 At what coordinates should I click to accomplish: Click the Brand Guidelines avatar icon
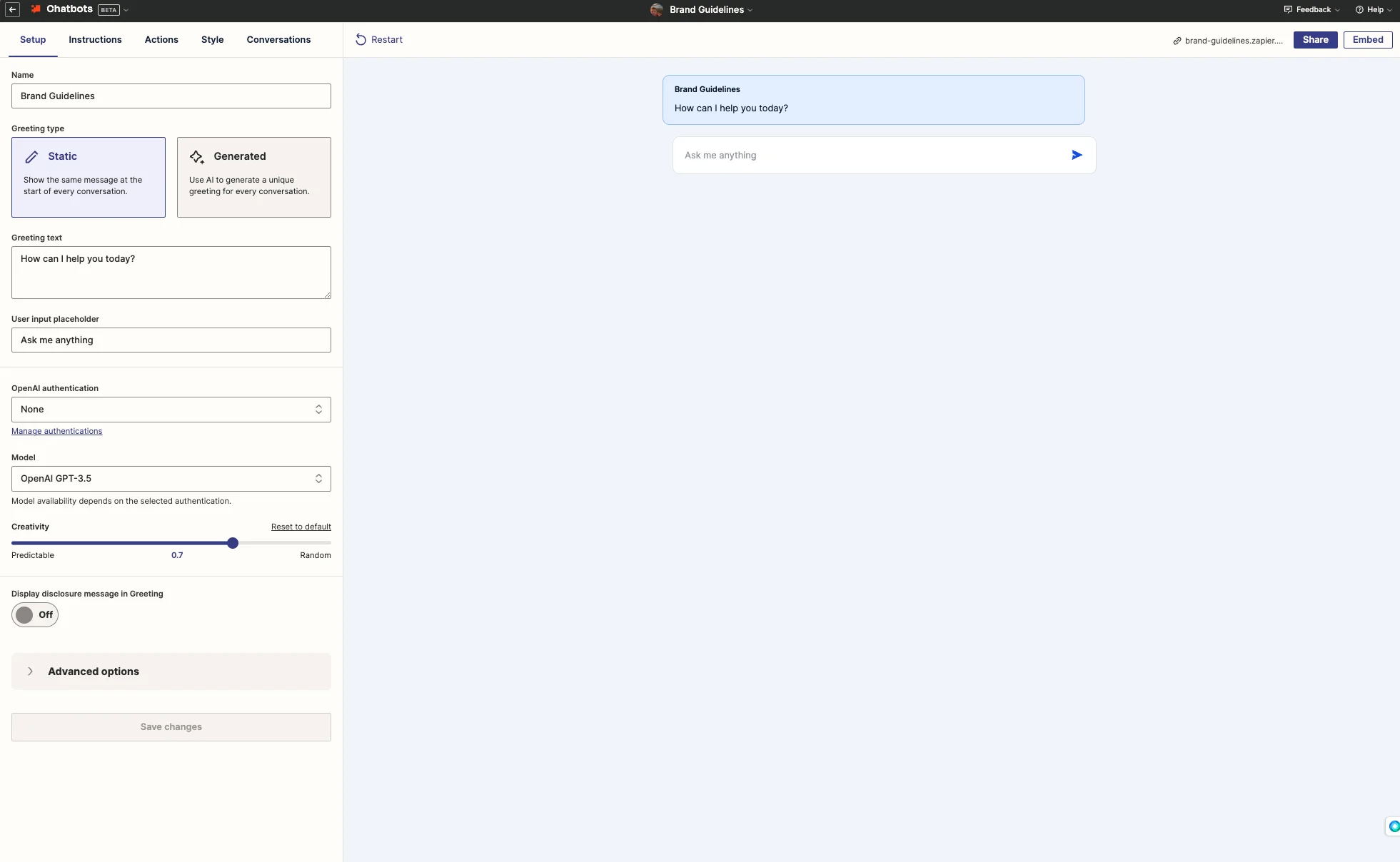pyautogui.click(x=656, y=10)
